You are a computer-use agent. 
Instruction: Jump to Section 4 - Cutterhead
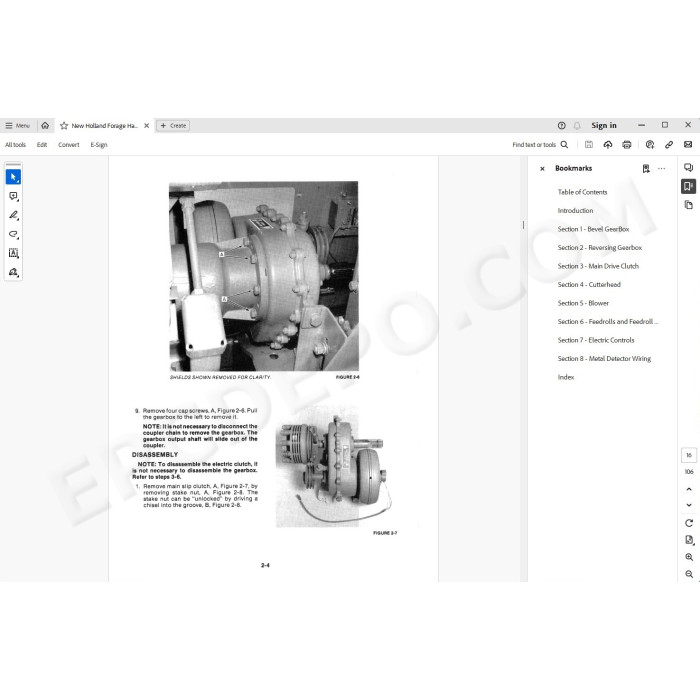(x=589, y=285)
